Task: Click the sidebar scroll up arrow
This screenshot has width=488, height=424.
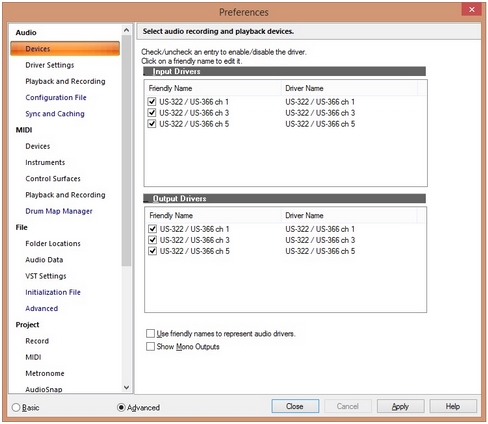Action: (126, 30)
